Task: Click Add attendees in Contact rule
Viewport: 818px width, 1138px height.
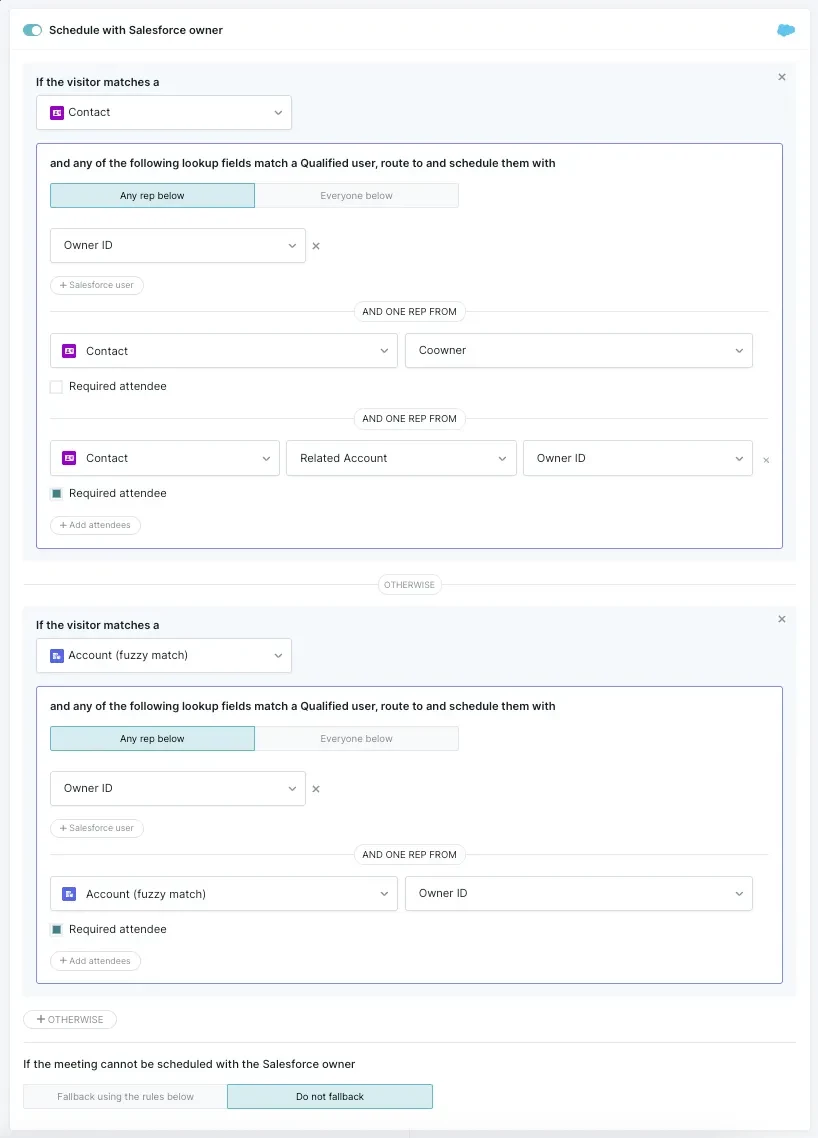Action: (95, 525)
